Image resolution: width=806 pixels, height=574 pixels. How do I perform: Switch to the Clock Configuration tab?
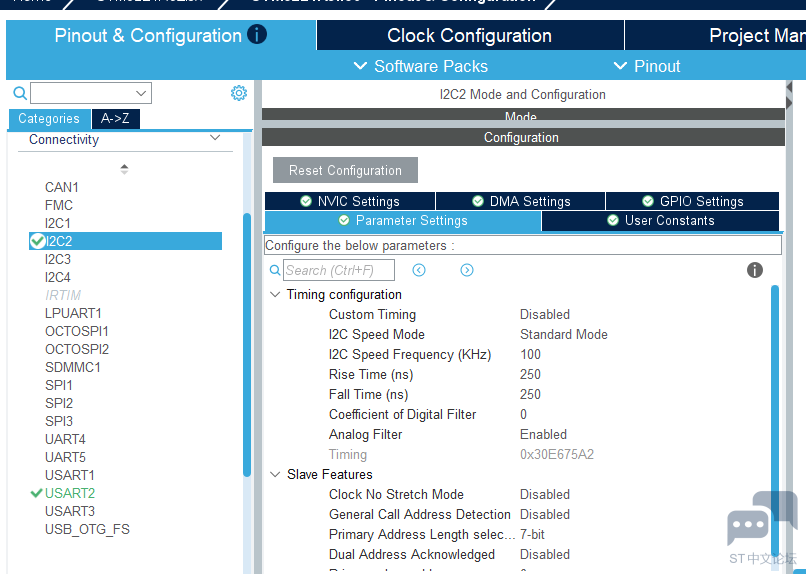pos(469,35)
